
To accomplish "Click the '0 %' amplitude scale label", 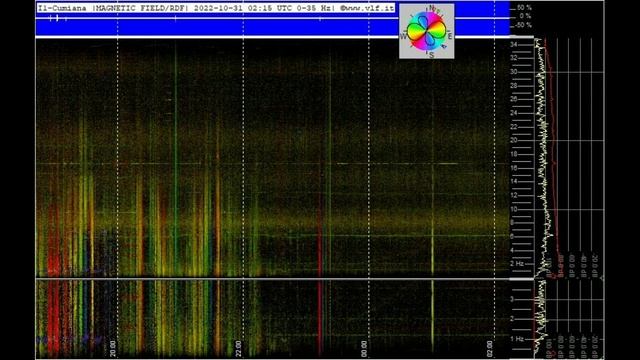I will point(525,16).
